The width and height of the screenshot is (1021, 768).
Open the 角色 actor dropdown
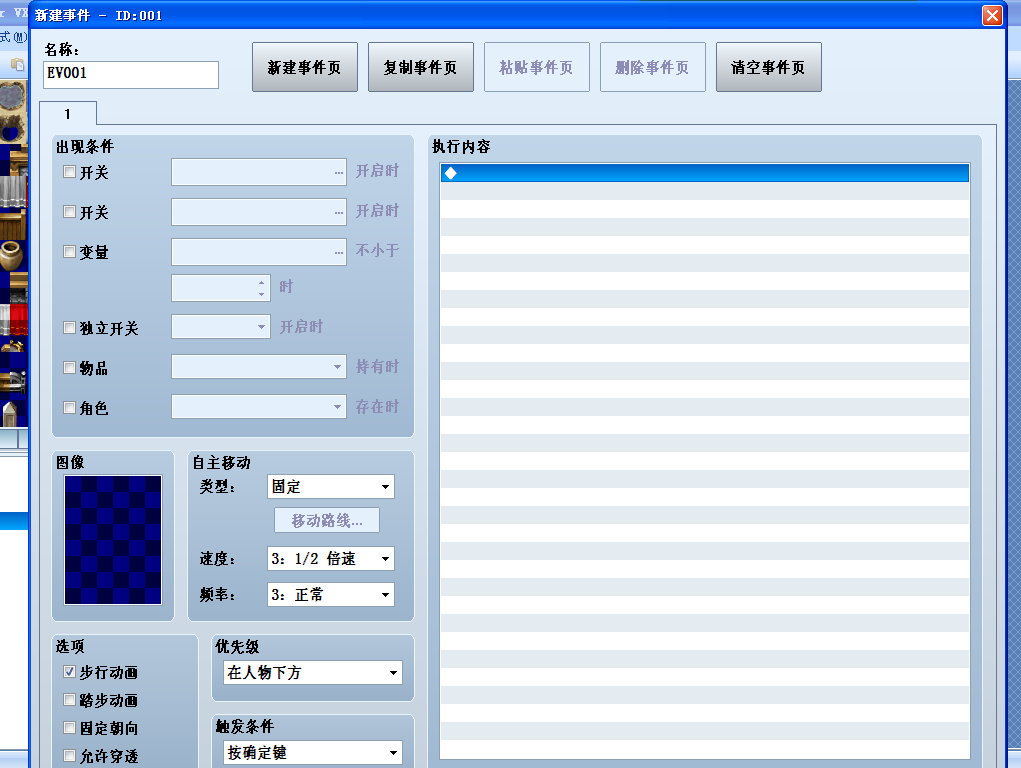point(259,407)
